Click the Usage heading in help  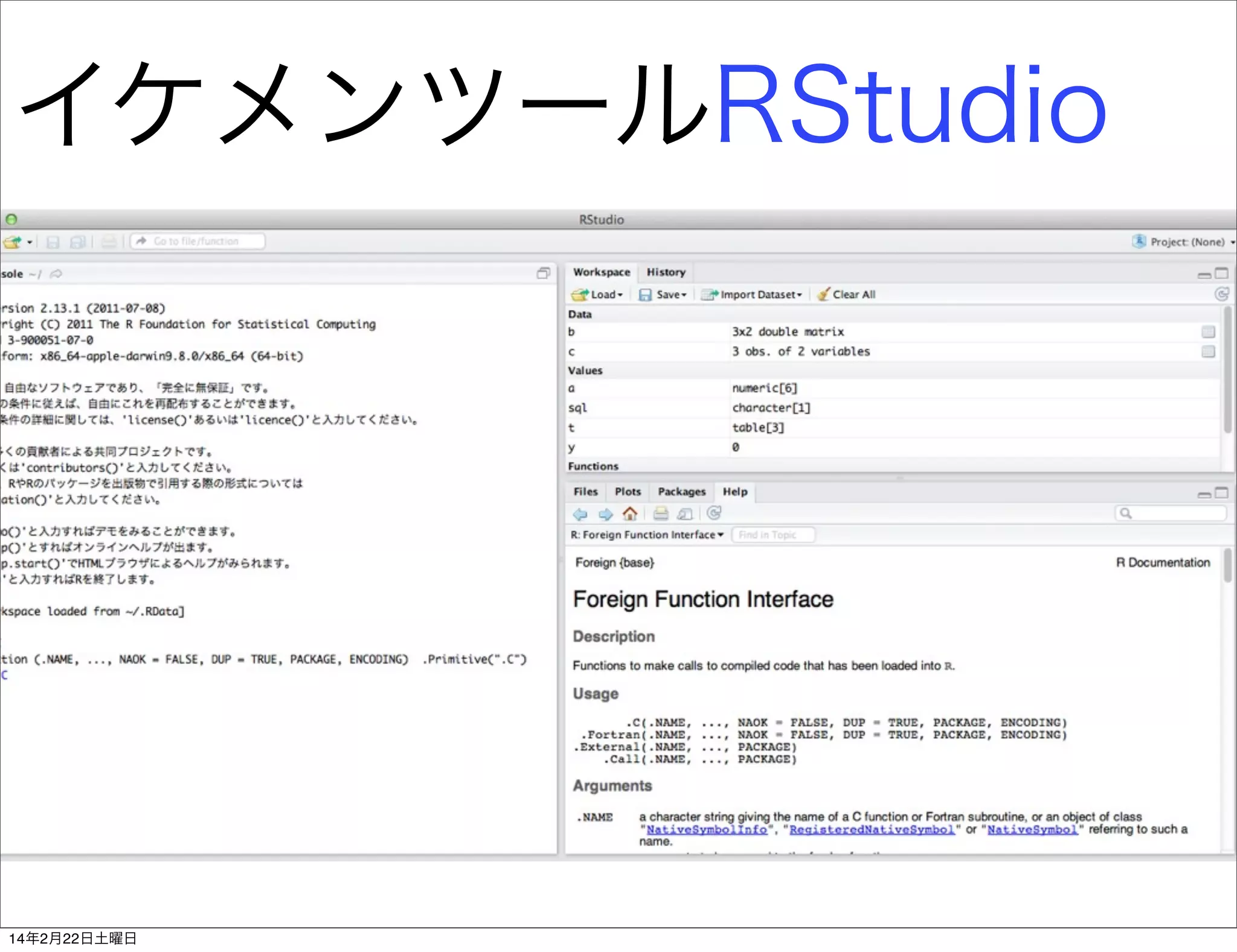point(596,694)
